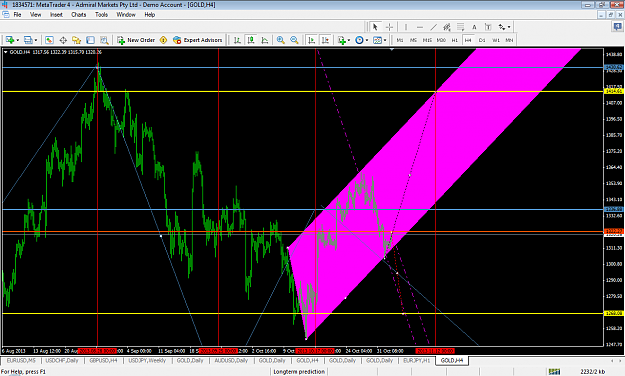Toggle the Terminal panel icon
The width and height of the screenshot is (625, 376).
90,40
